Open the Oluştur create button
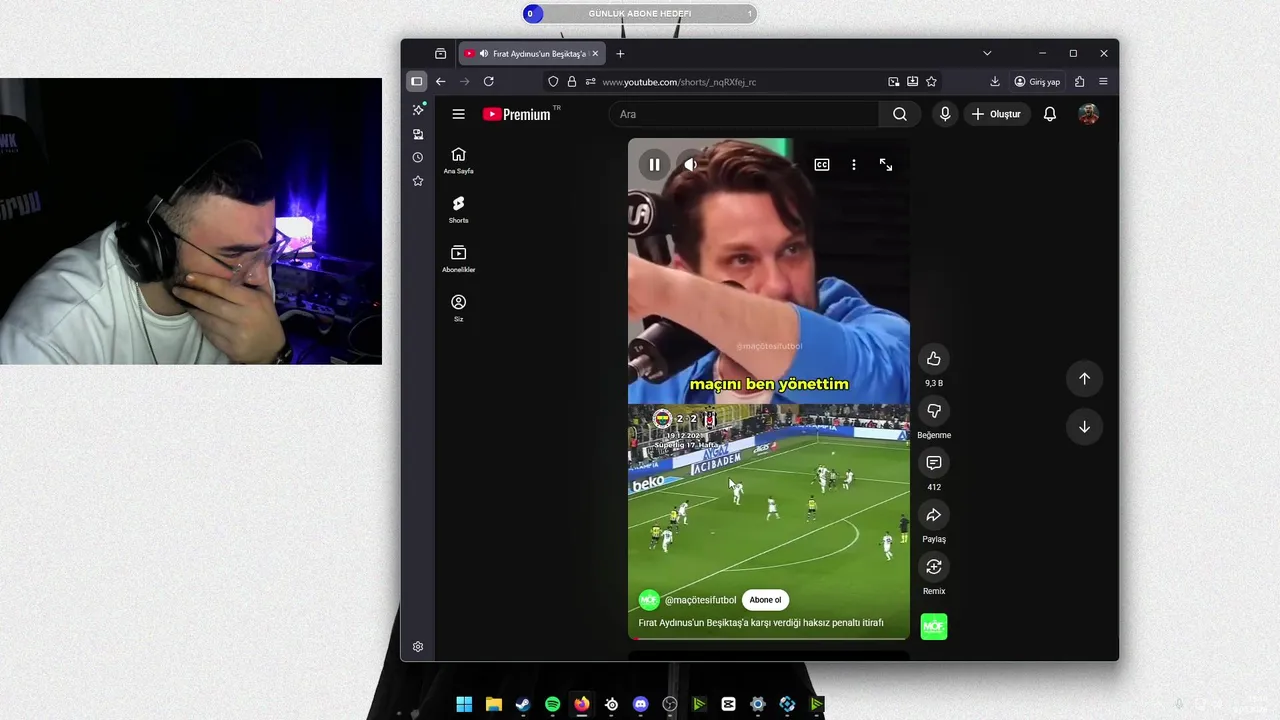The width and height of the screenshot is (1280, 720). [997, 114]
